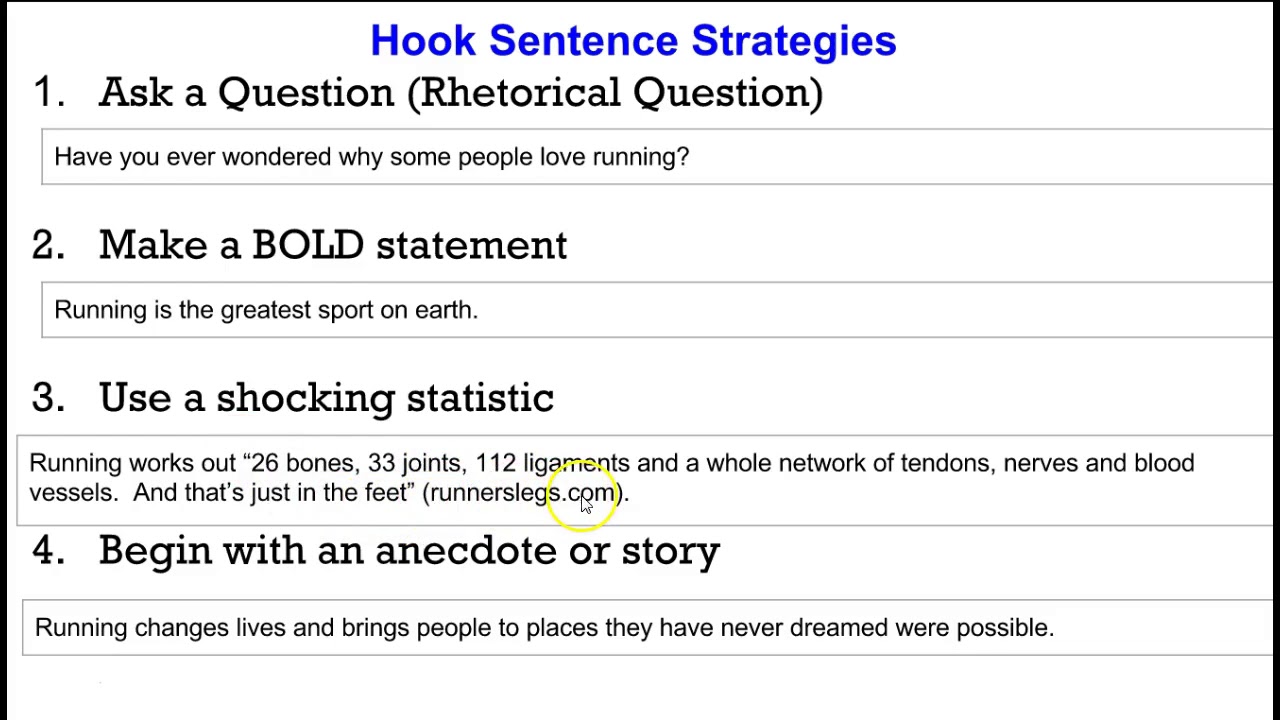
Task: Click the Begin with an anecdote heading
Action: coord(409,550)
